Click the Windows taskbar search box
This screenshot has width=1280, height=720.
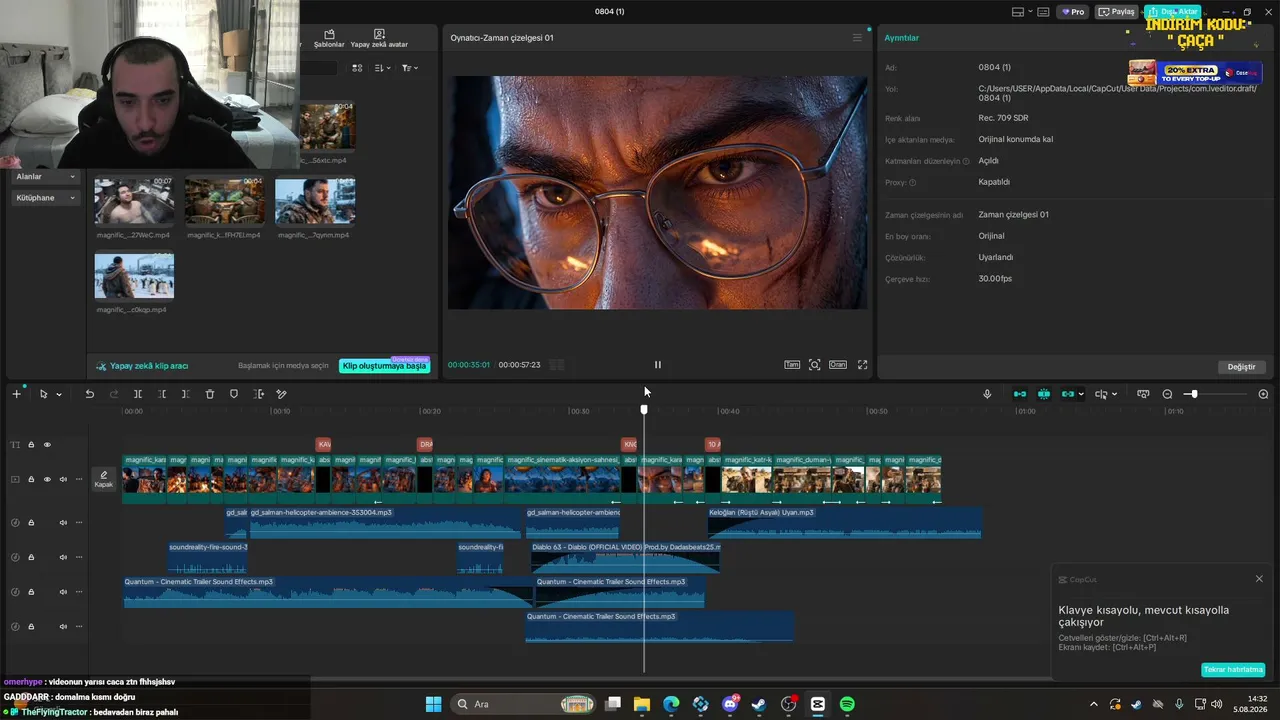click(x=525, y=704)
